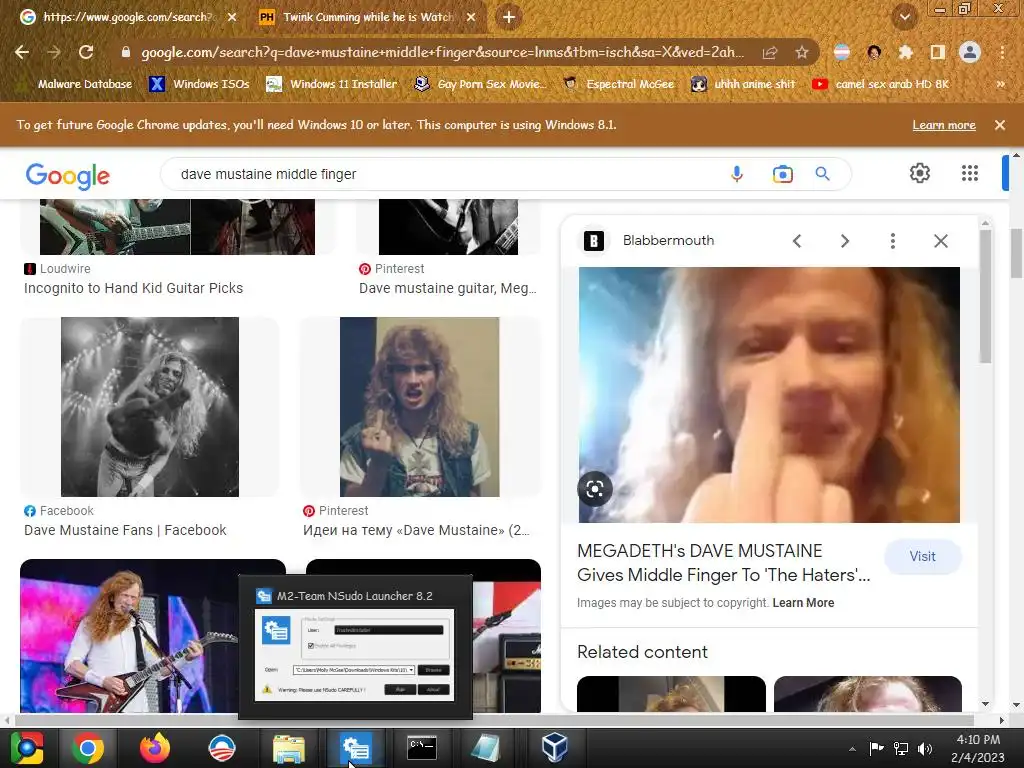Click the Google logo
Screen dimensions: 1024x768
68,176
